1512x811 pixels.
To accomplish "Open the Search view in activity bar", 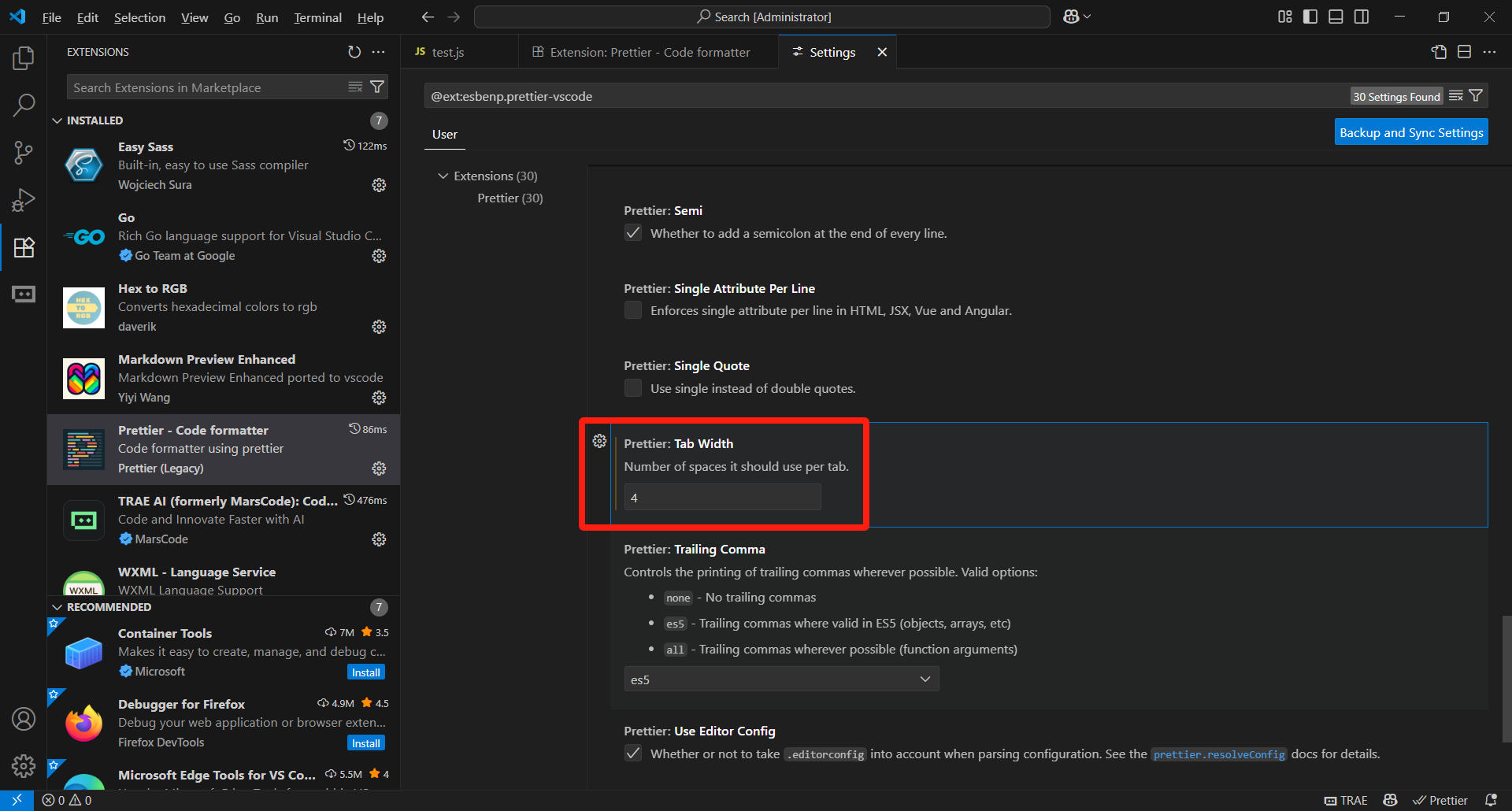I will pyautogui.click(x=24, y=105).
